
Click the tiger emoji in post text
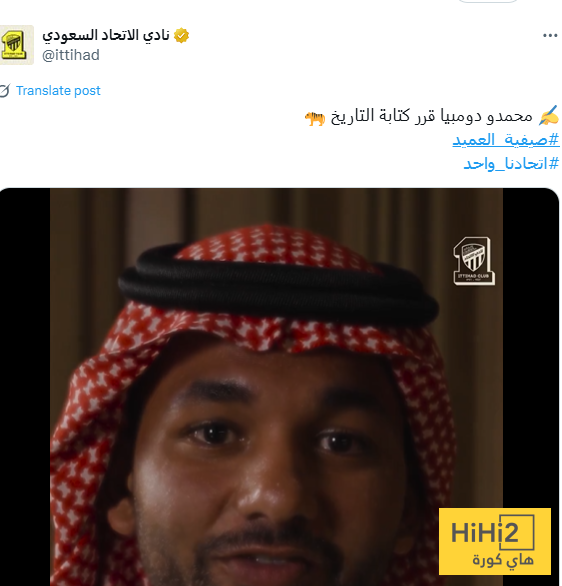point(315,119)
